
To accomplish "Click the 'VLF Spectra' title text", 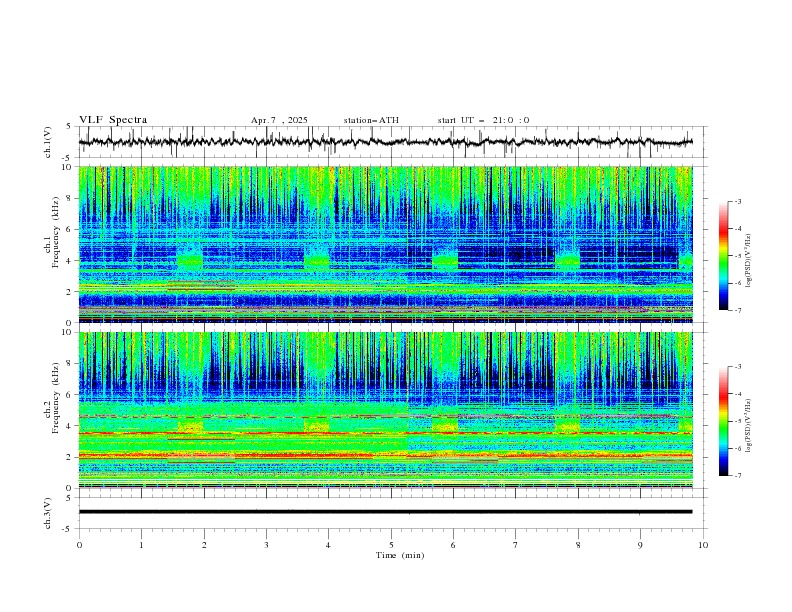I will (x=113, y=120).
